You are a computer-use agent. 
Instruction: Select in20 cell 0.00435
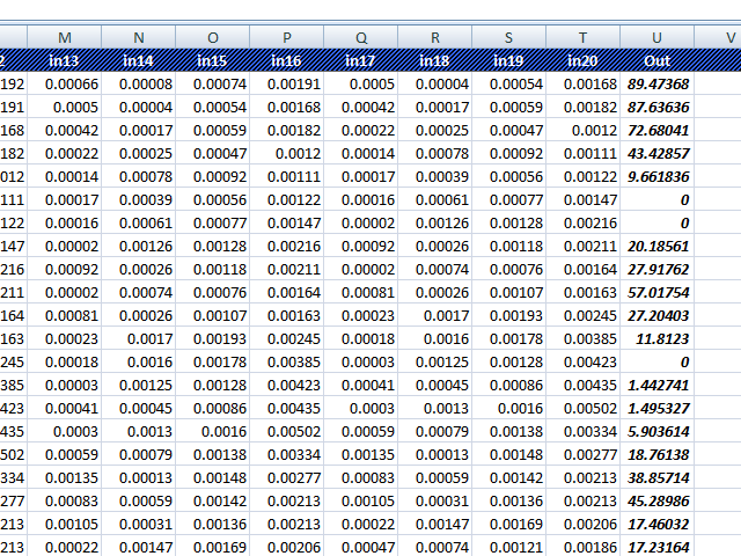pyautogui.click(x=583, y=385)
